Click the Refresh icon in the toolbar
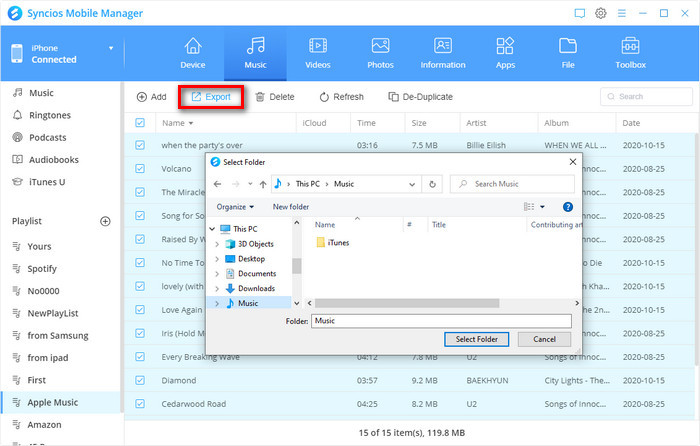 tap(324, 97)
